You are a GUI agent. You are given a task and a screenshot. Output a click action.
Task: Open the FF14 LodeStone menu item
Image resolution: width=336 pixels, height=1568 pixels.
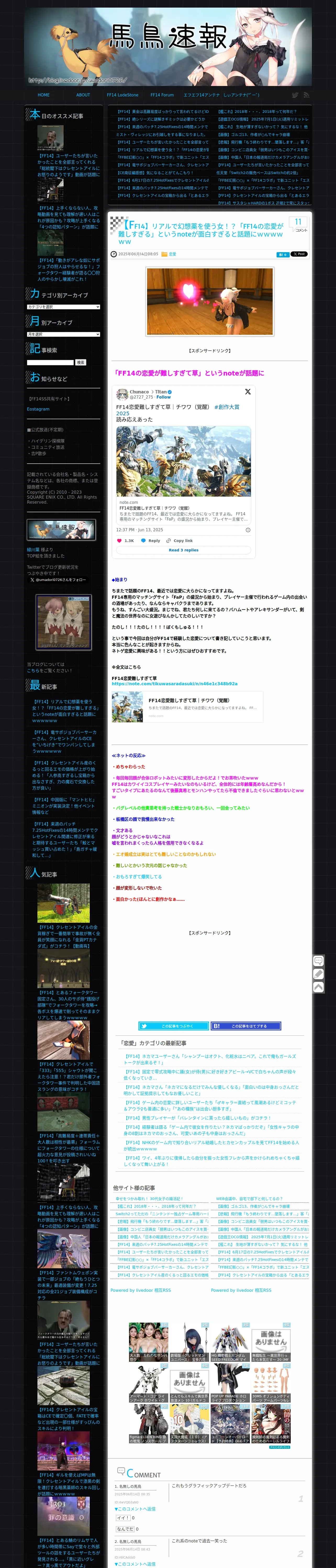point(122,95)
